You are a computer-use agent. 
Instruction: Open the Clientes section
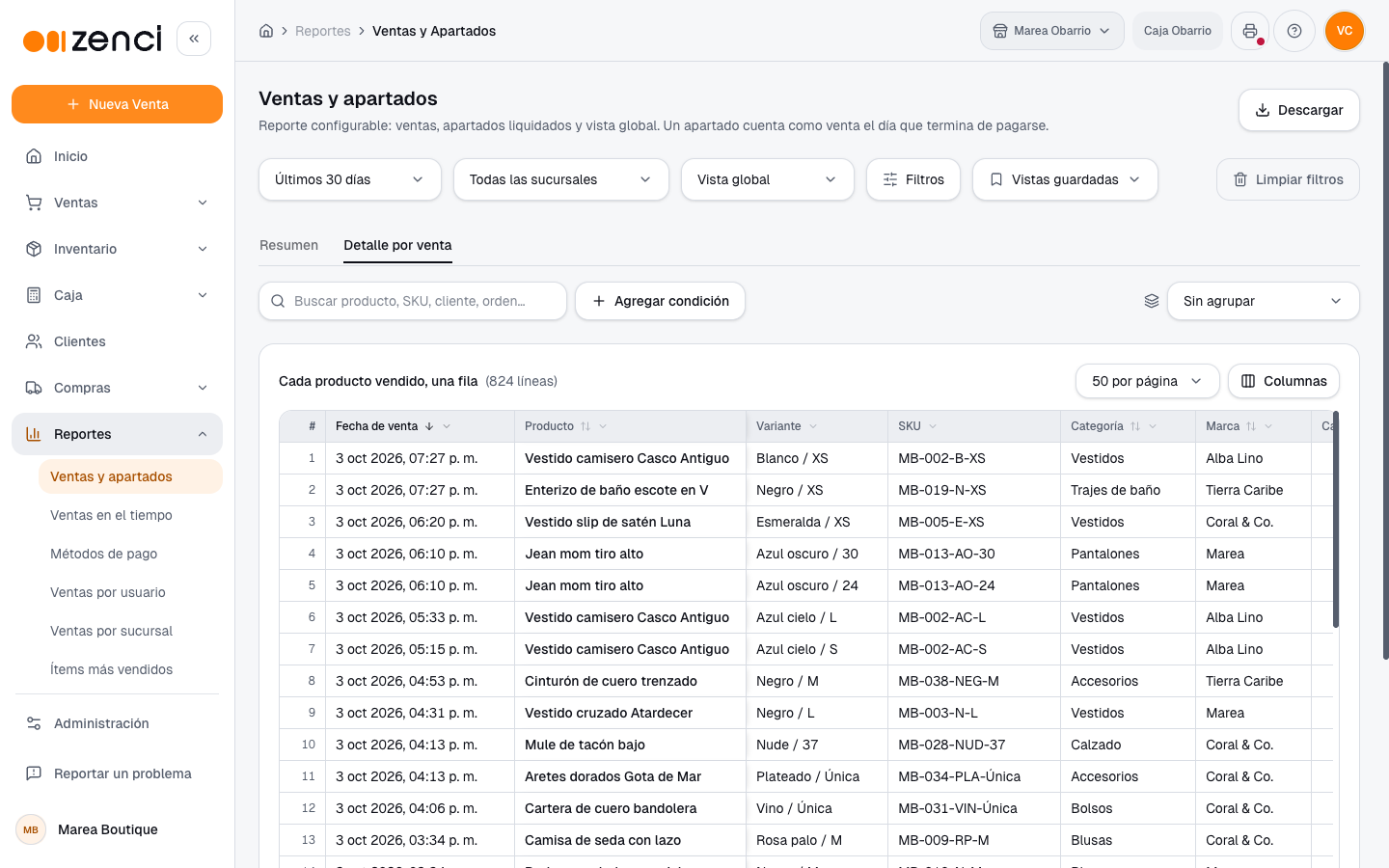(x=117, y=341)
